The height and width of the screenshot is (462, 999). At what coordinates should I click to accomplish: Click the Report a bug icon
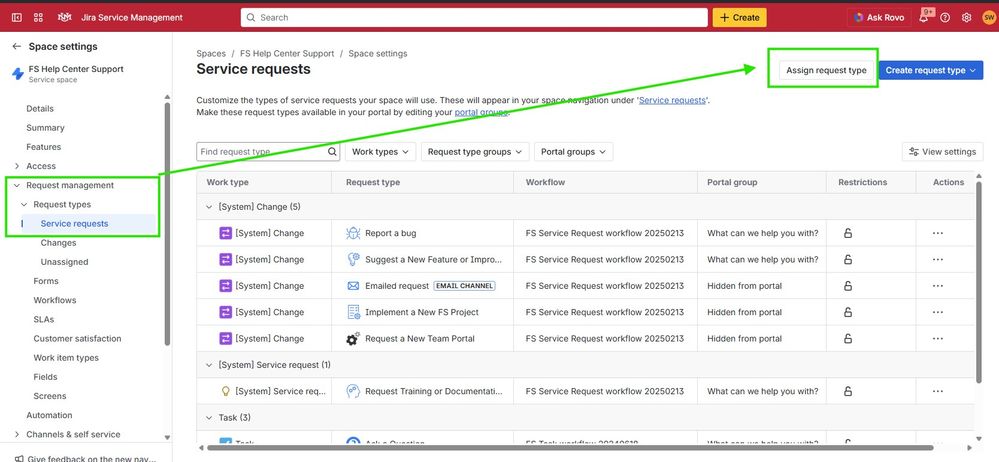pyautogui.click(x=353, y=233)
